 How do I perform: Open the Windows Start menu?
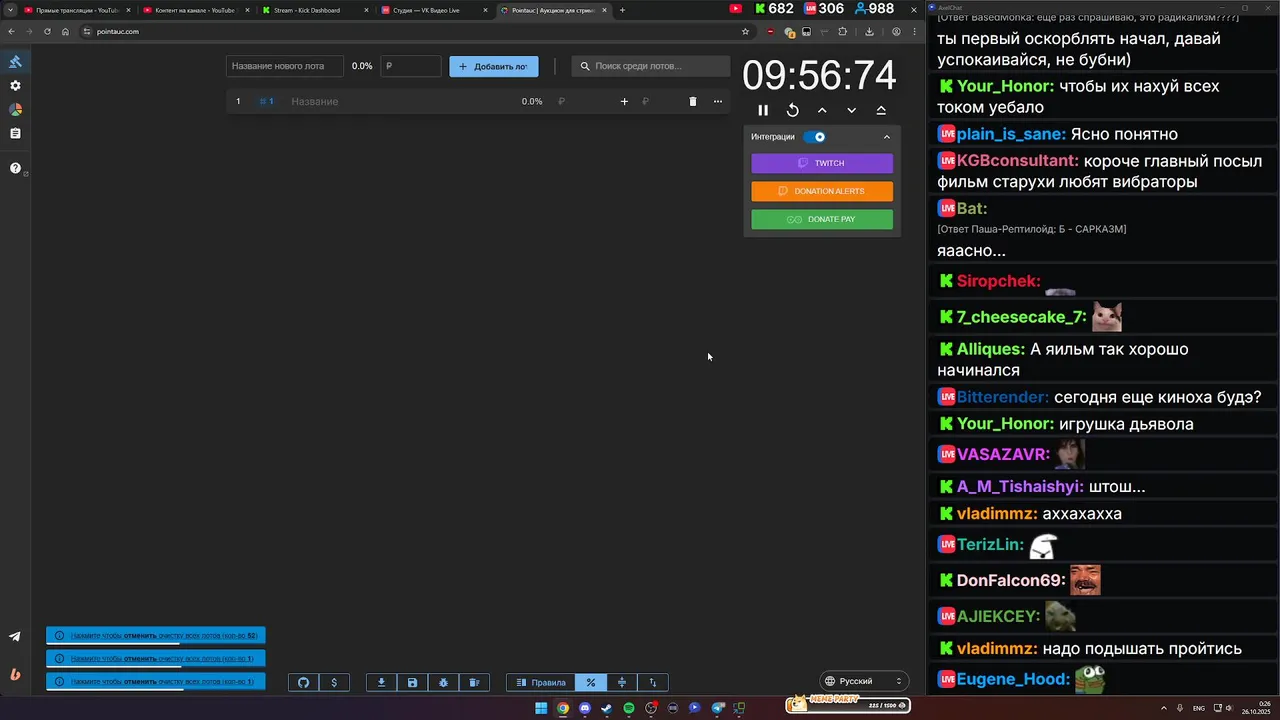pyautogui.click(x=541, y=708)
